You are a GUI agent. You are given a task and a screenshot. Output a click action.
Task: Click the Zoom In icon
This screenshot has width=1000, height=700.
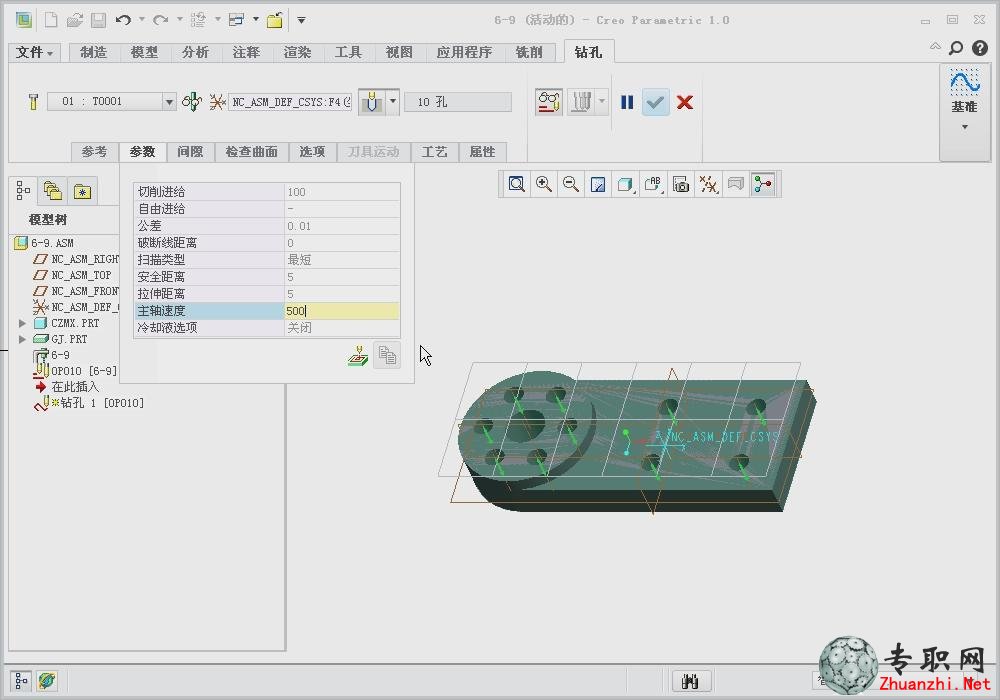[544, 185]
